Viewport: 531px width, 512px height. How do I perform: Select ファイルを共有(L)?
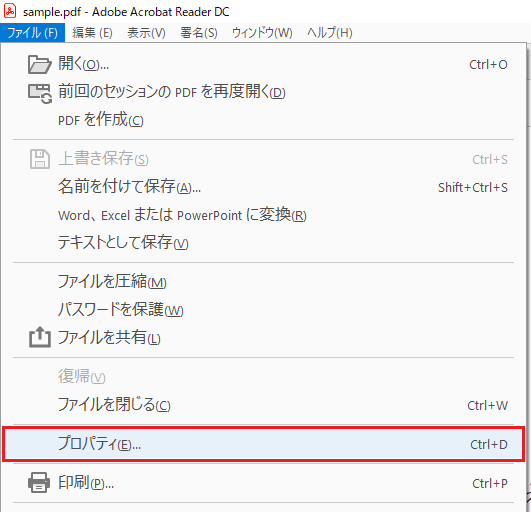[263, 338]
